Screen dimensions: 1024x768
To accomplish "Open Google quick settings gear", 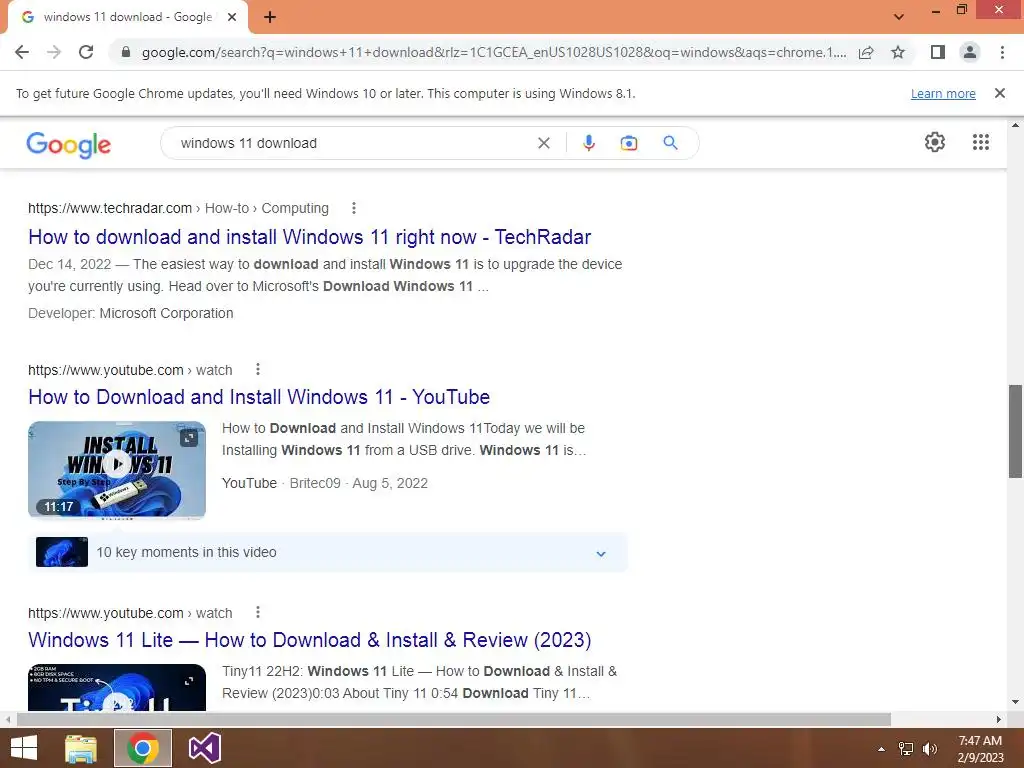I will pos(935,142).
